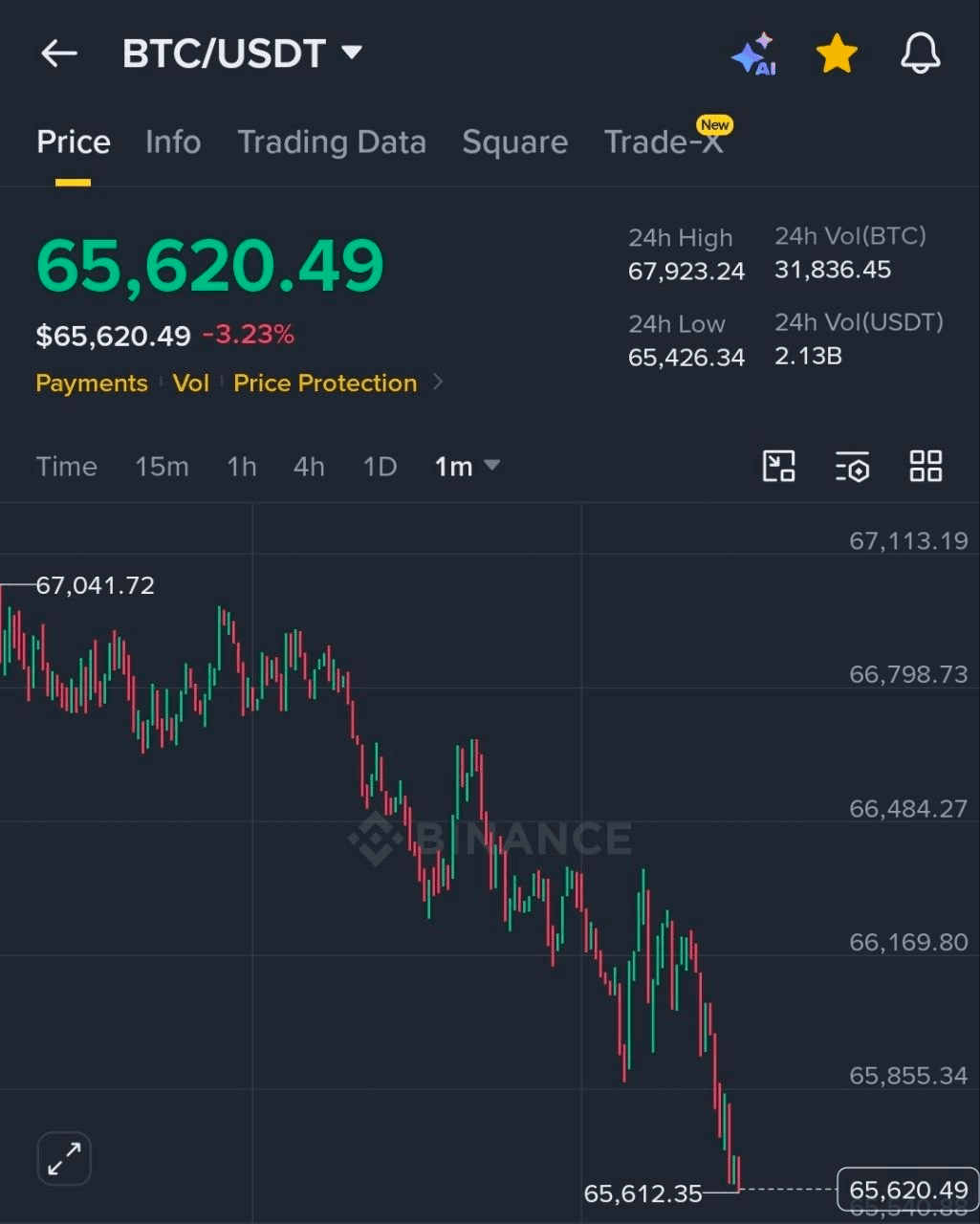Viewport: 980px width, 1224px height.
Task: Tap the 24h Vol(BTC) value 31,836.45
Action: (x=833, y=270)
